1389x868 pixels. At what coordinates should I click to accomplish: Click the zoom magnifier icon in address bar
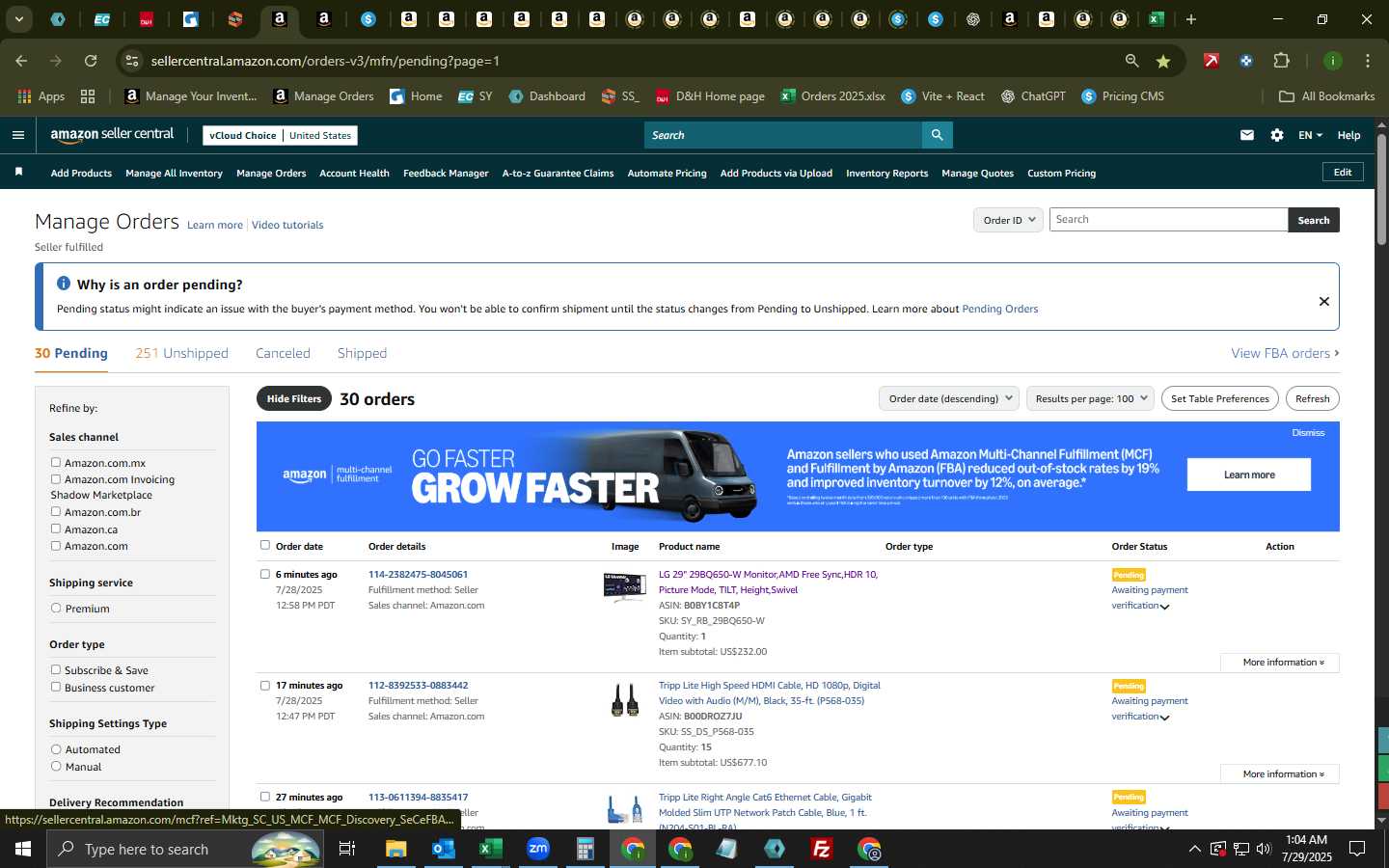1131,61
